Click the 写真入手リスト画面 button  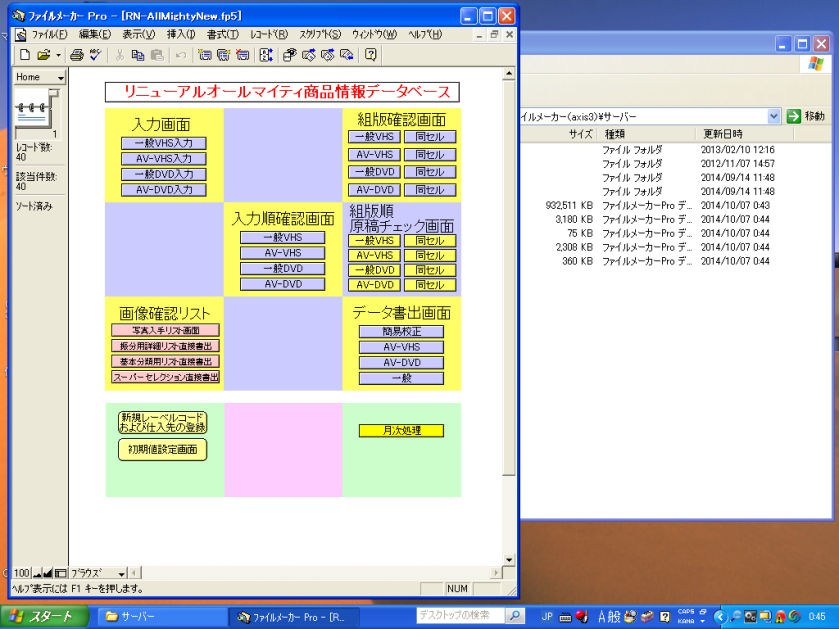coord(165,331)
